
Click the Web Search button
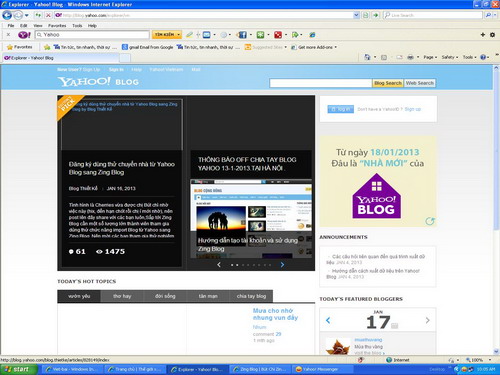420,83
